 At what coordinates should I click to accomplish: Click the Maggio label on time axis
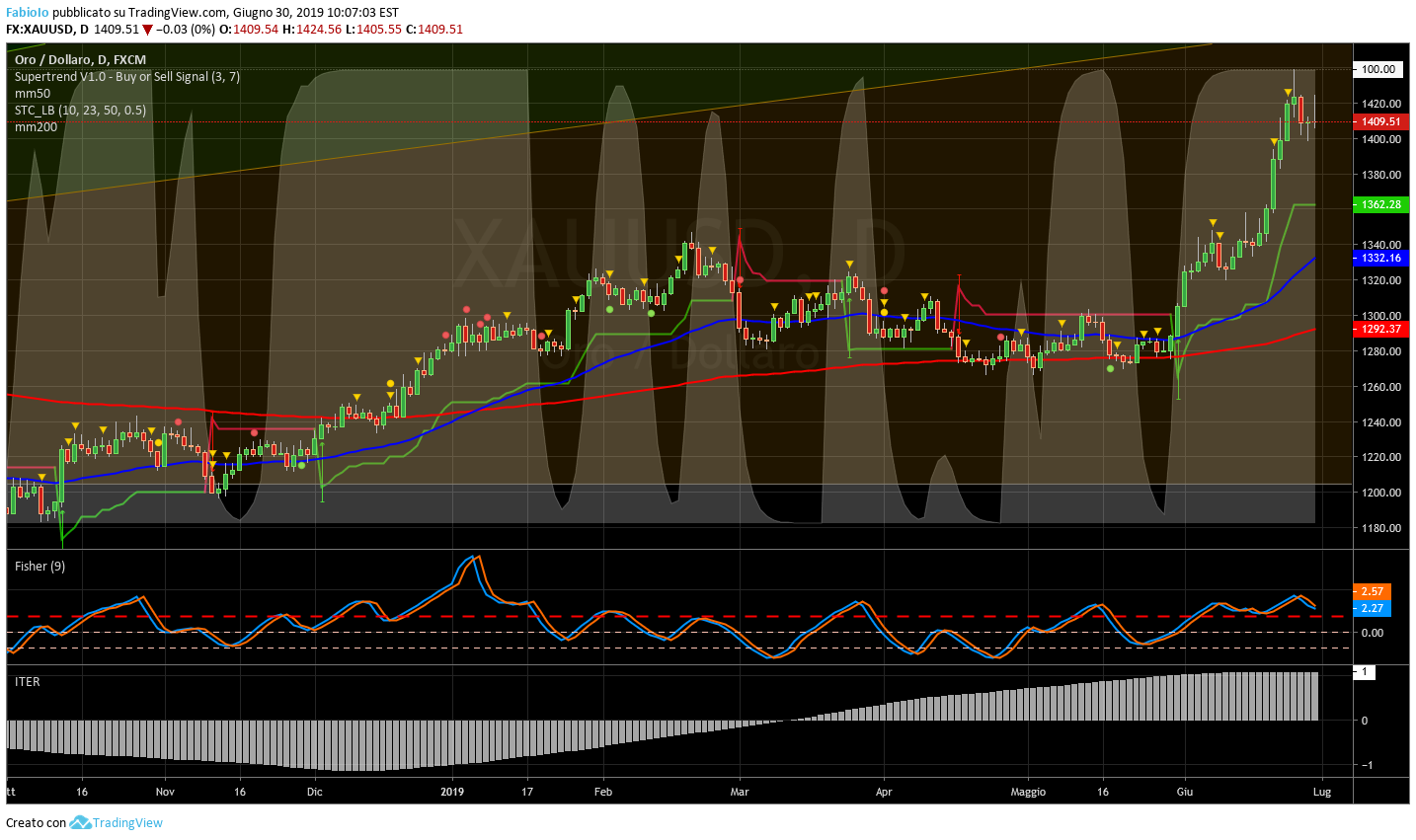click(1028, 792)
